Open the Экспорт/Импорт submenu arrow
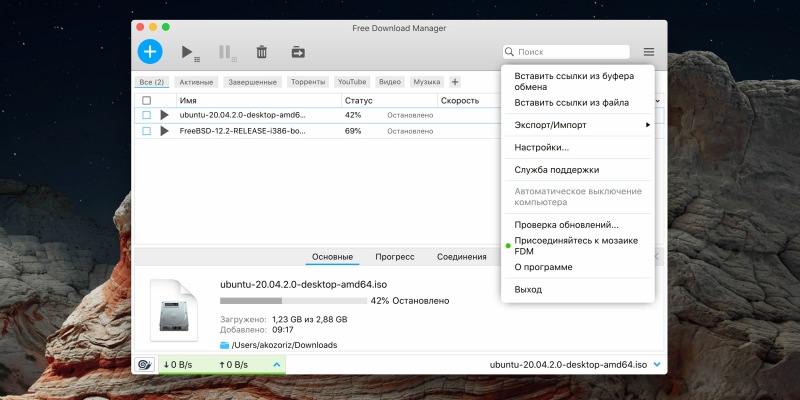The image size is (800, 400). (648, 125)
